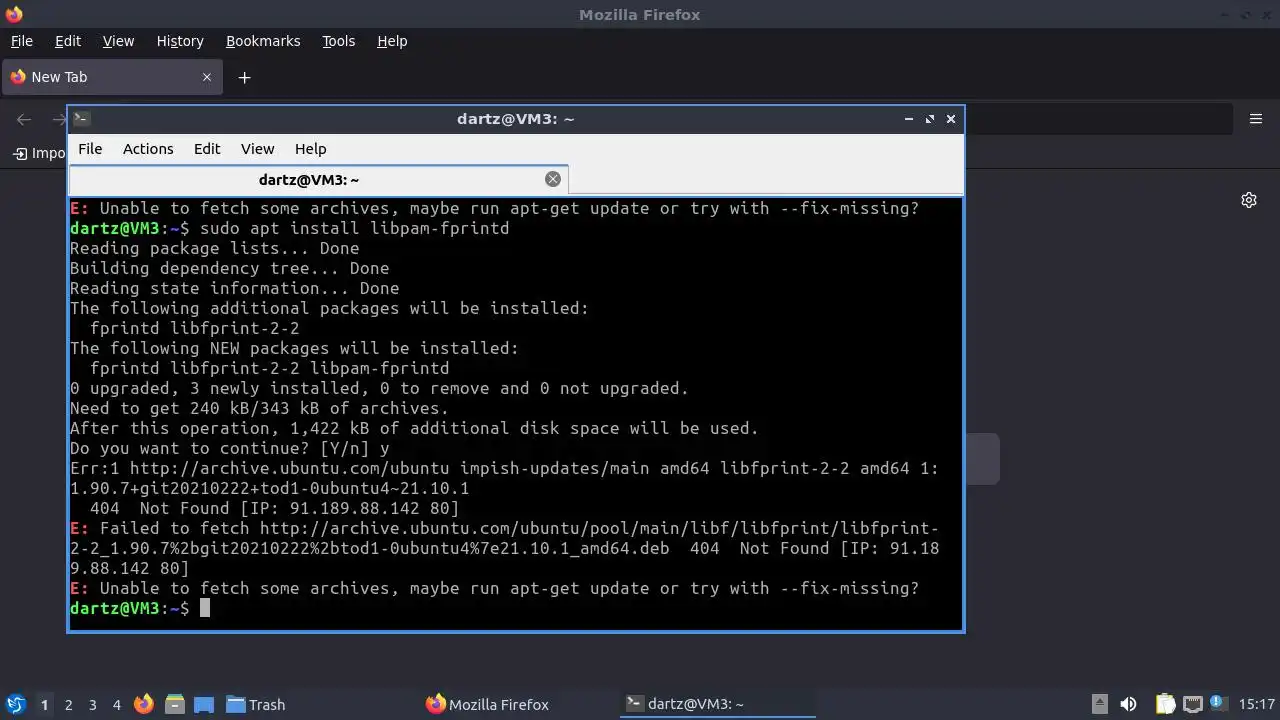Minimize the terminal window

(909, 119)
